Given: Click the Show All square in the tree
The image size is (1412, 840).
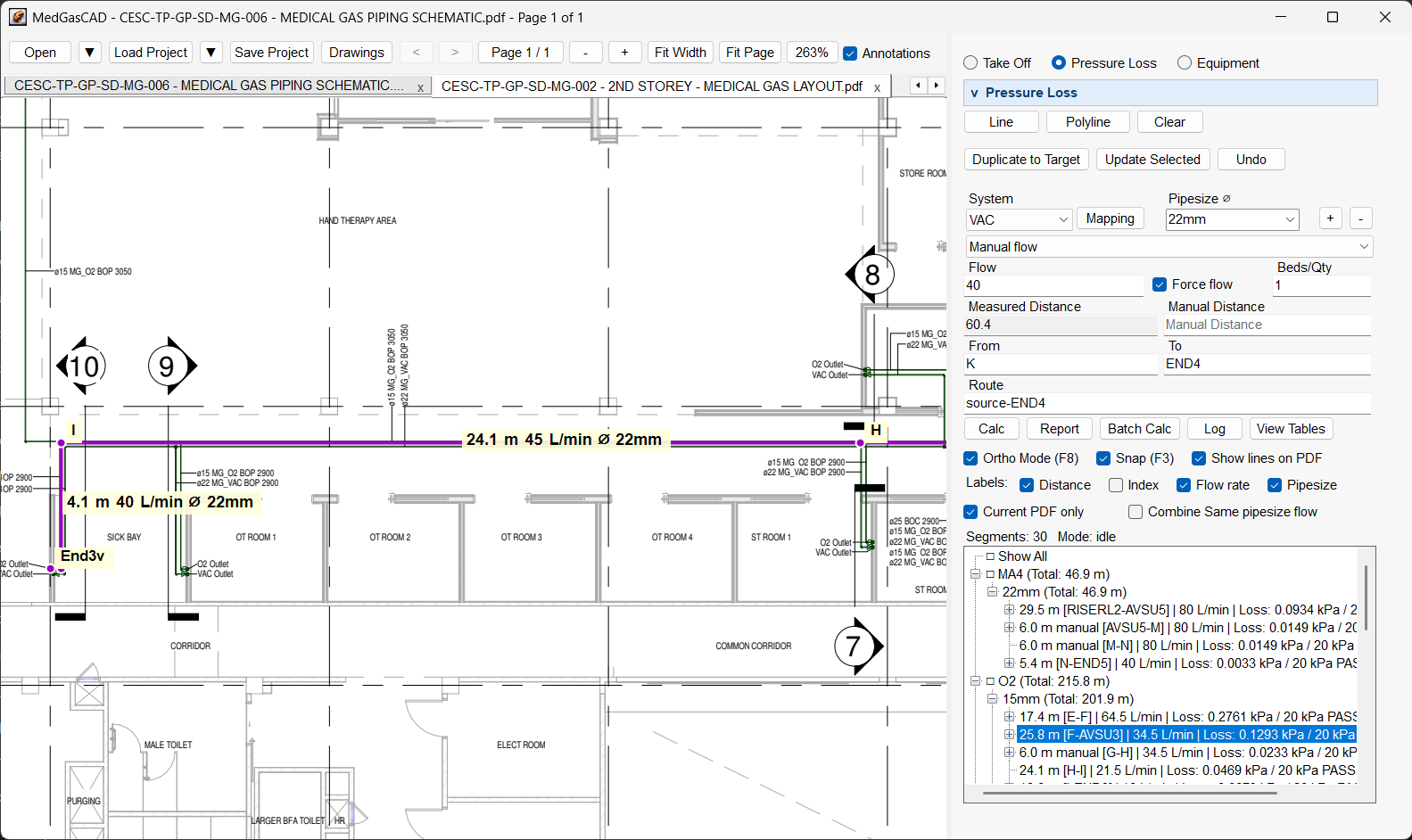Looking at the screenshot, I should pos(990,556).
